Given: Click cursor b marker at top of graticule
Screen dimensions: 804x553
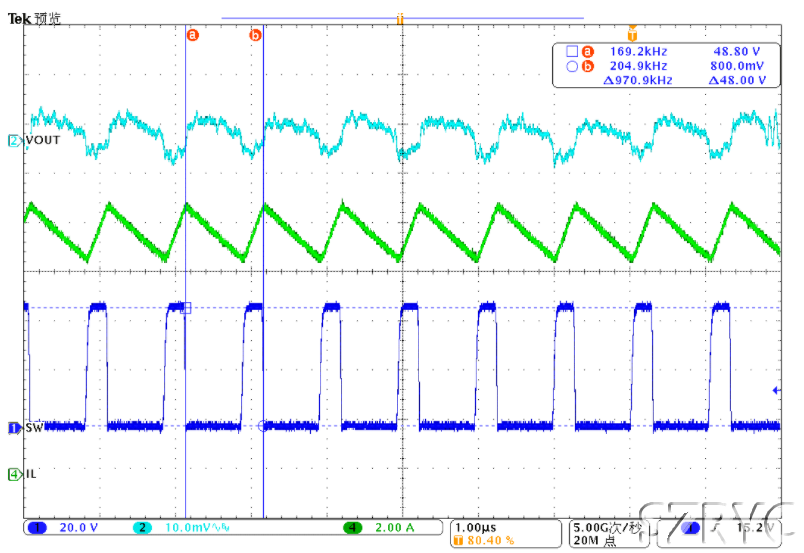Looking at the screenshot, I should [x=255, y=35].
